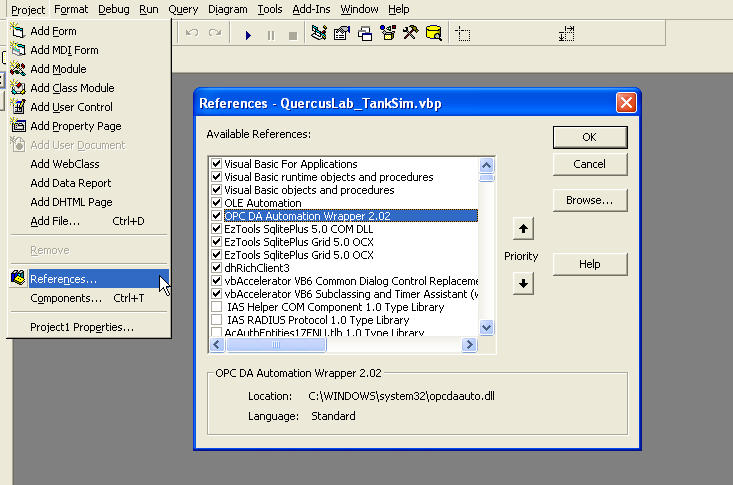Open the Properties Window toolbar icon
The width and height of the screenshot is (733, 485).
(342, 34)
